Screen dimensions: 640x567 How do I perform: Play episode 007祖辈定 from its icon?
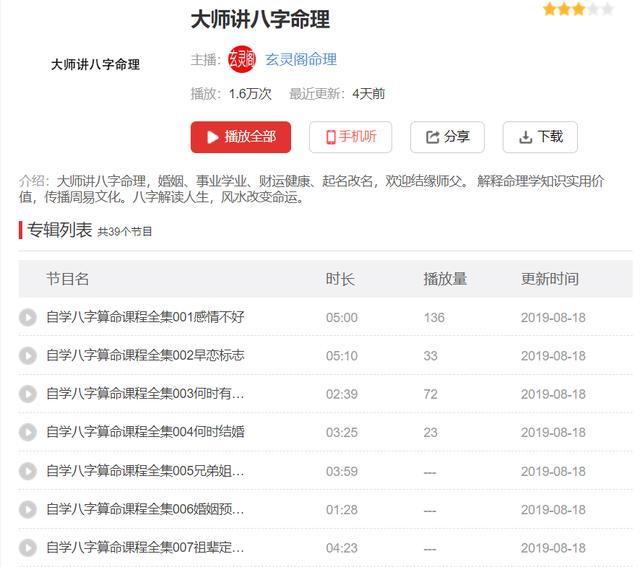28,547
